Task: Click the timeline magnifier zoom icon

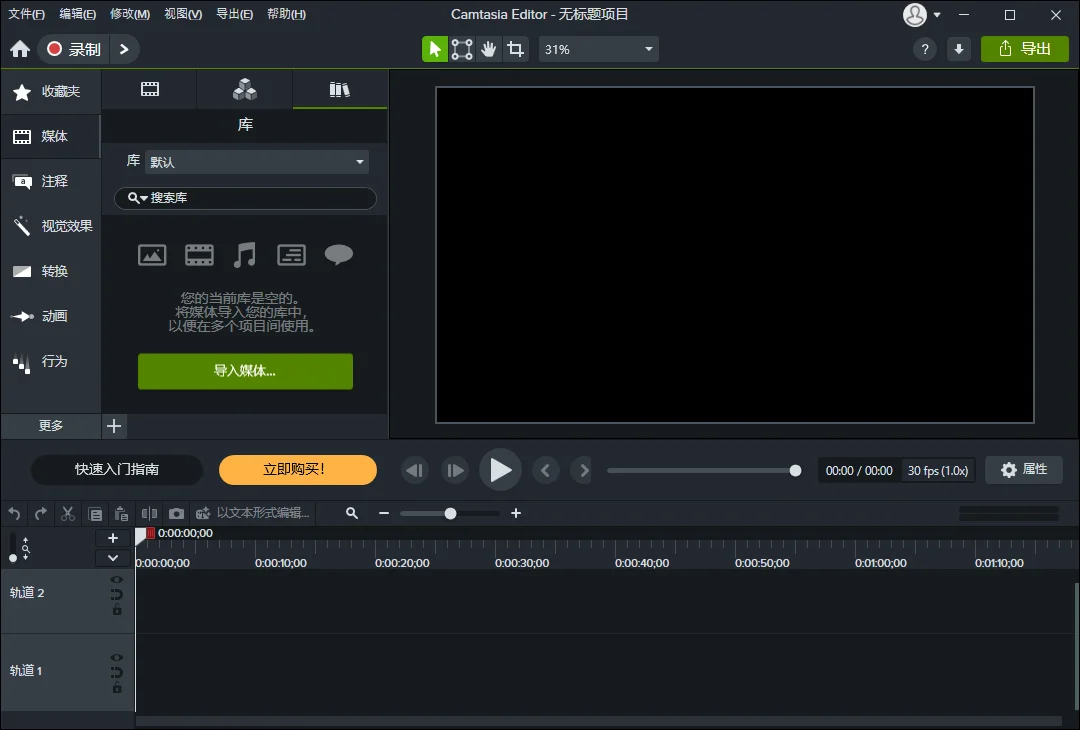Action: [x=352, y=513]
